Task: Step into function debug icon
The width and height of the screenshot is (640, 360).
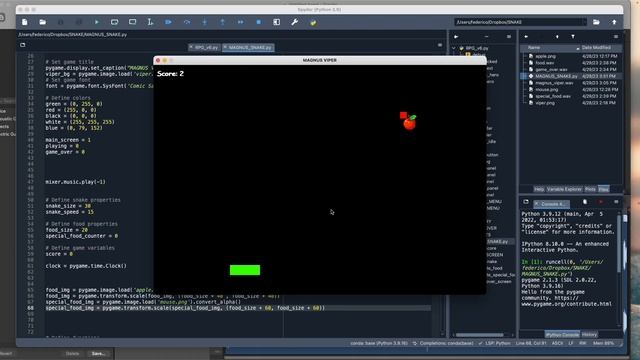Action: 204,22
